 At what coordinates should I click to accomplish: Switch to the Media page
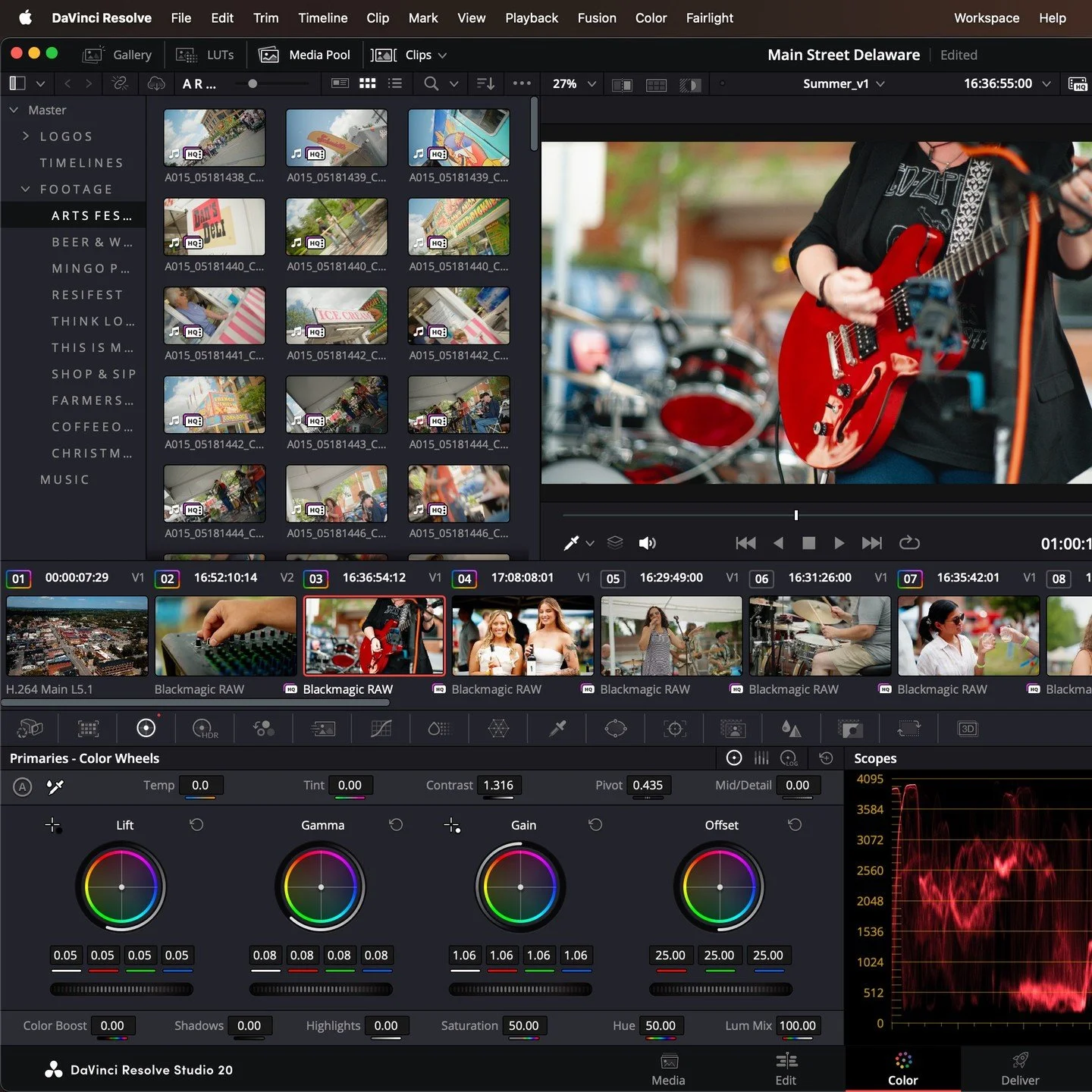click(x=668, y=1069)
